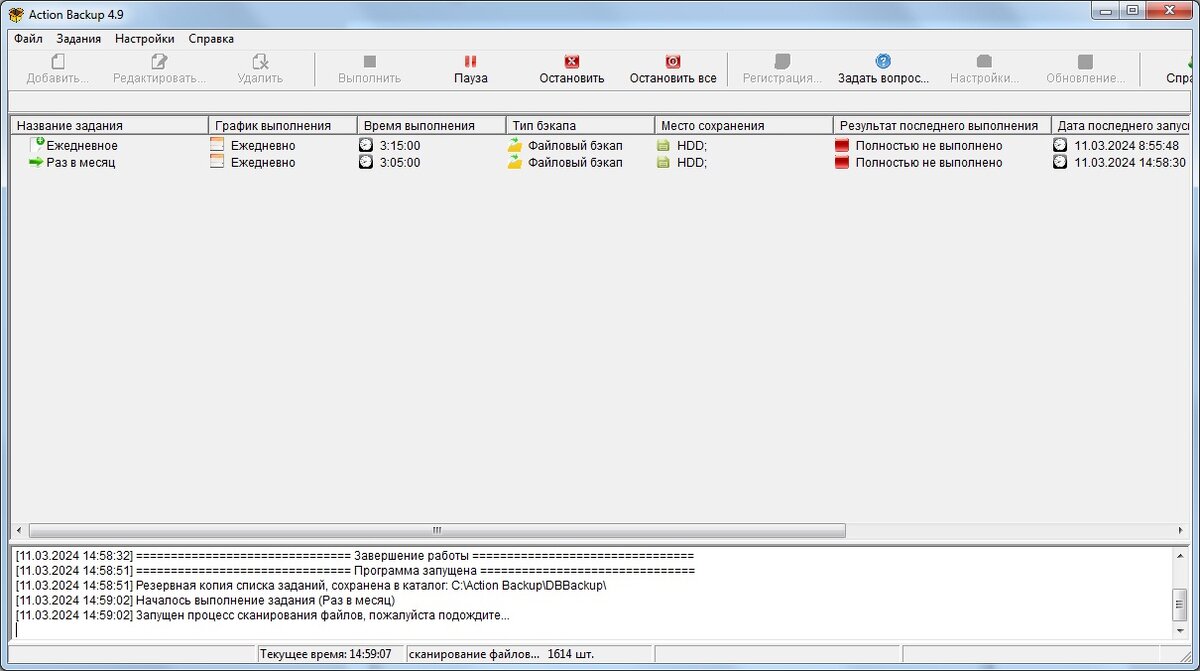Select the Ежедневное task row
The height and width of the screenshot is (671, 1200).
click(x=600, y=145)
